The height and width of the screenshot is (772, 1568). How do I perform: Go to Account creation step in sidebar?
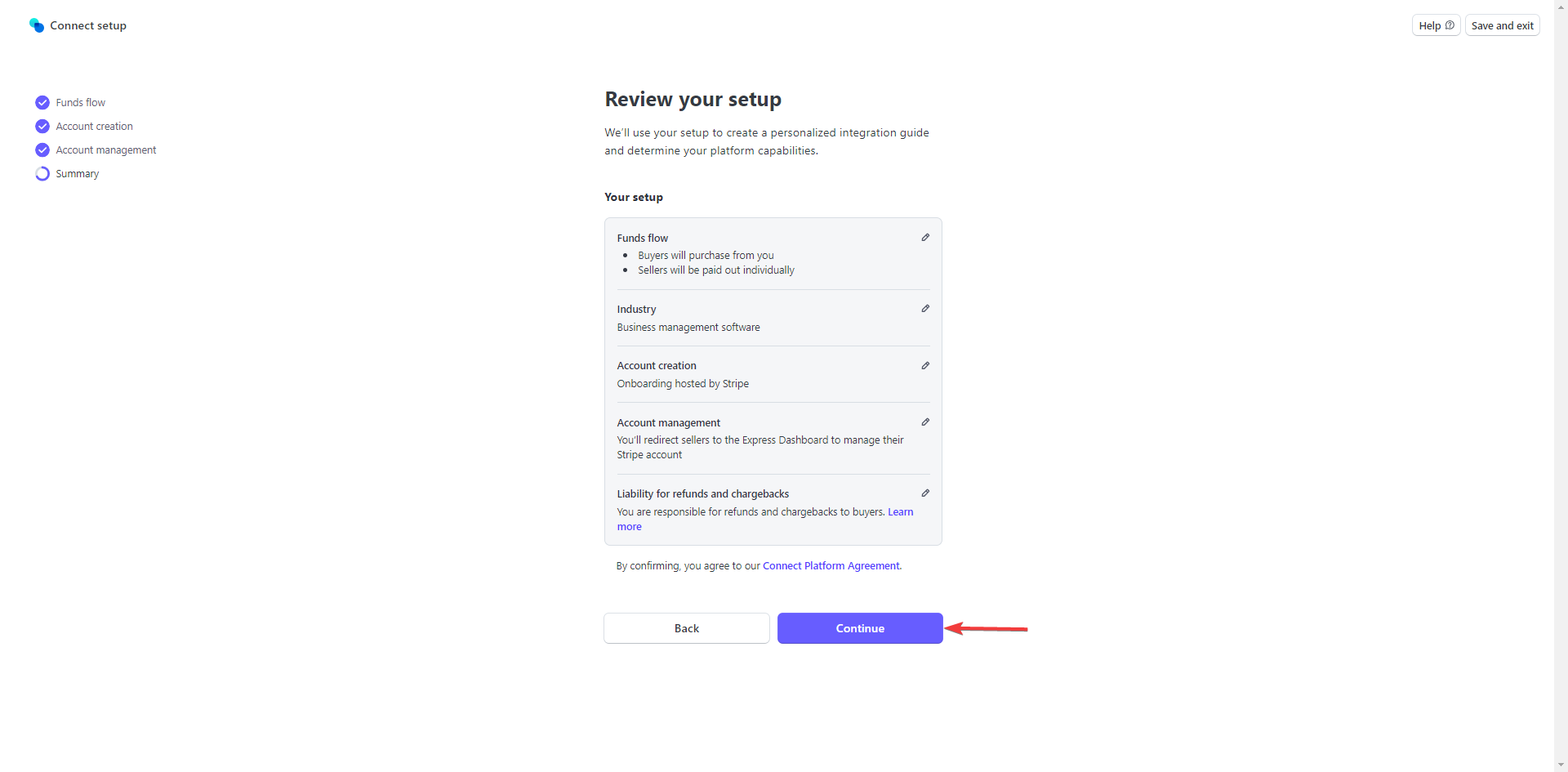[x=94, y=126]
